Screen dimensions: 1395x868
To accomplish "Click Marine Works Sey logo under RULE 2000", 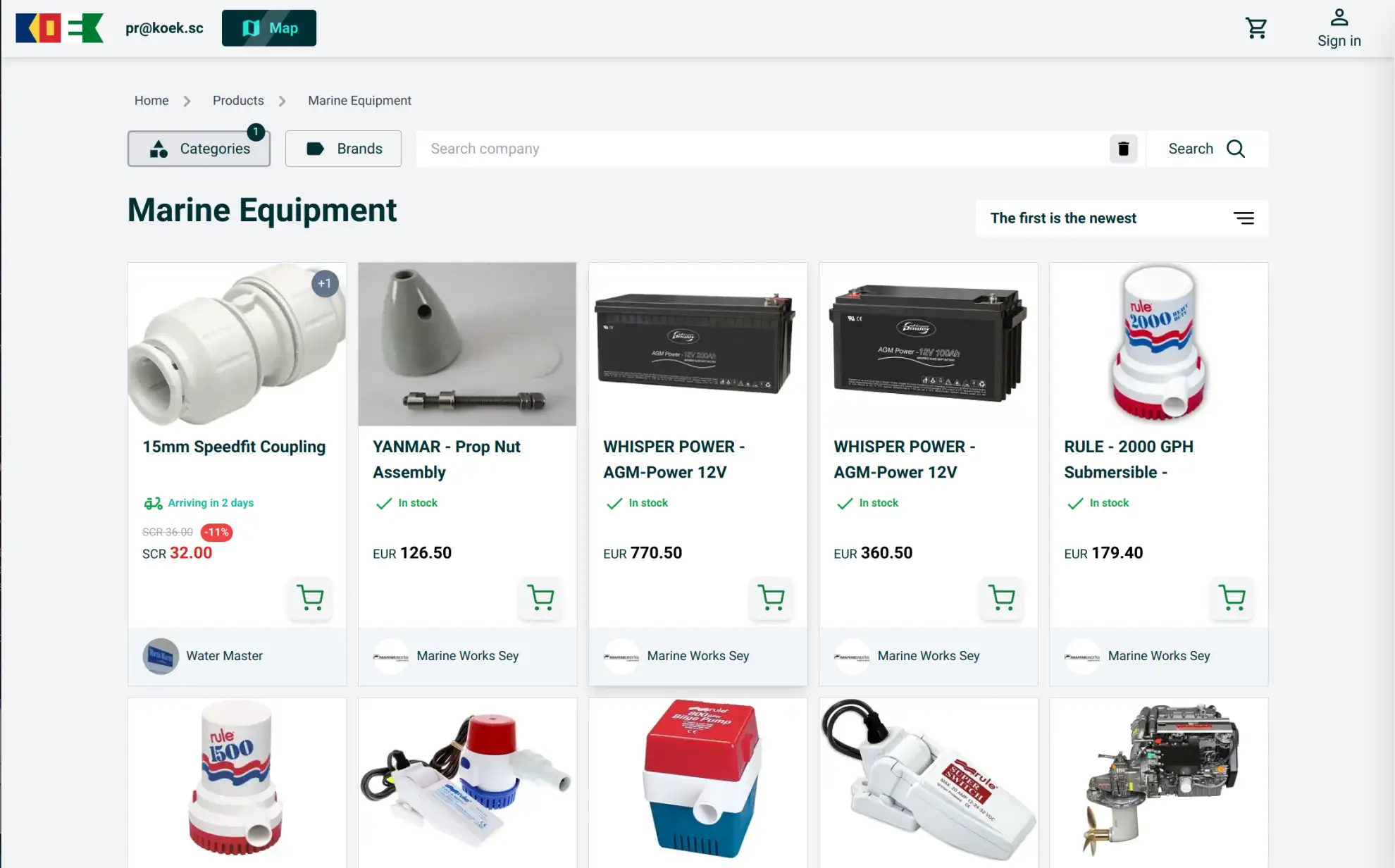I will tap(1082, 656).
